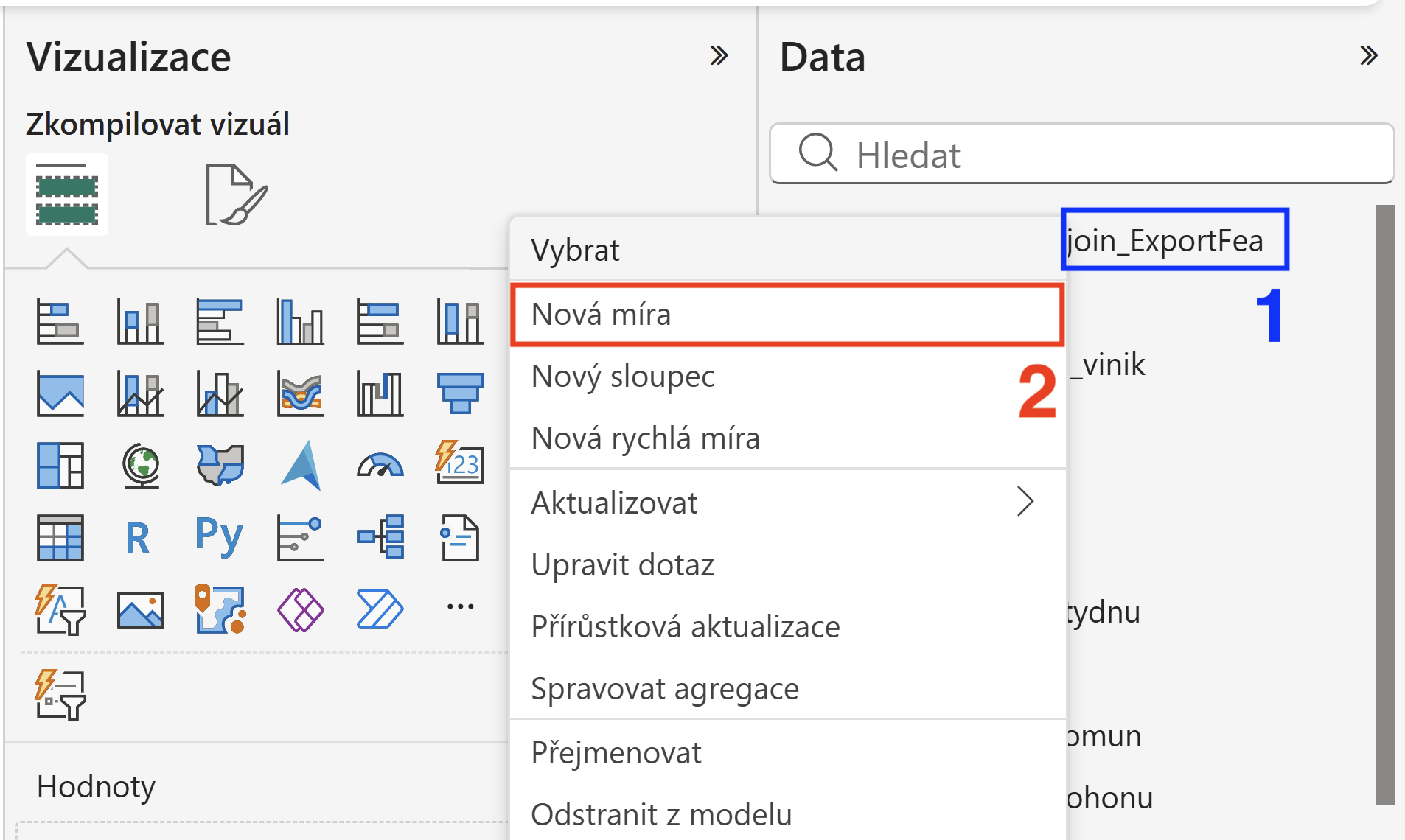Select the area chart visual
This screenshot has height=840, width=1405.
tap(60, 394)
